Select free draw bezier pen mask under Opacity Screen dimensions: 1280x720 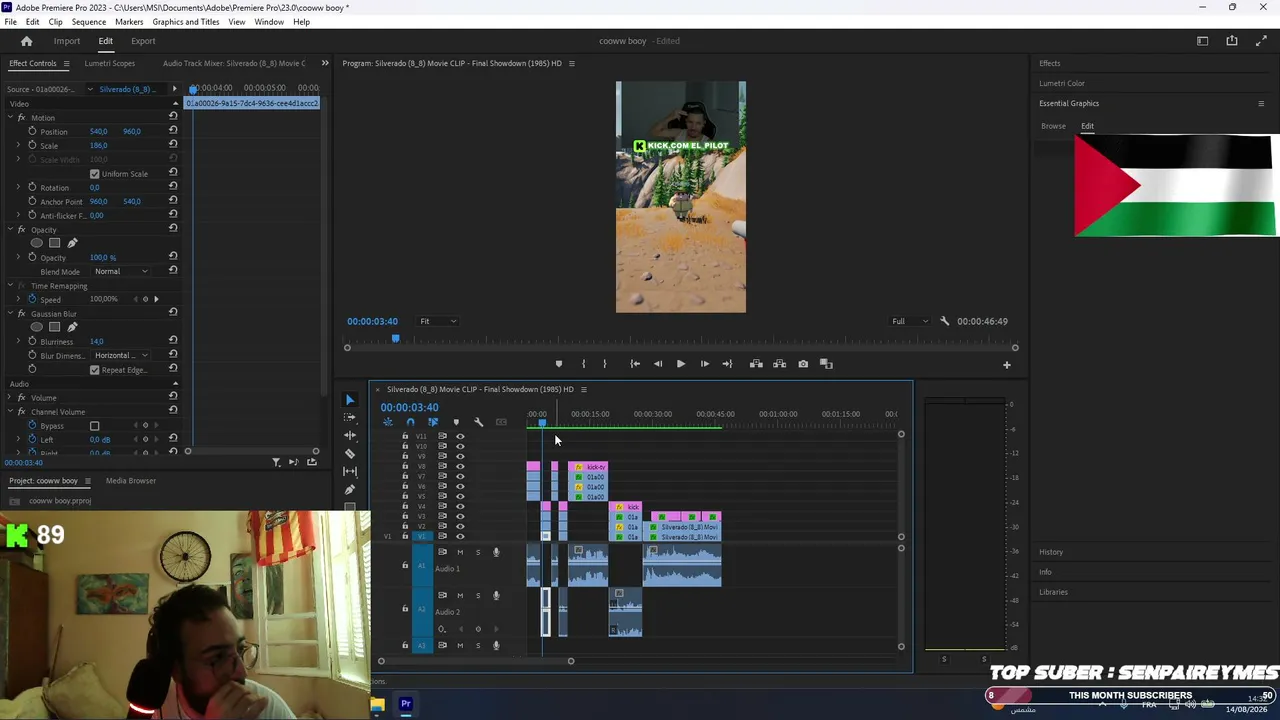72,243
